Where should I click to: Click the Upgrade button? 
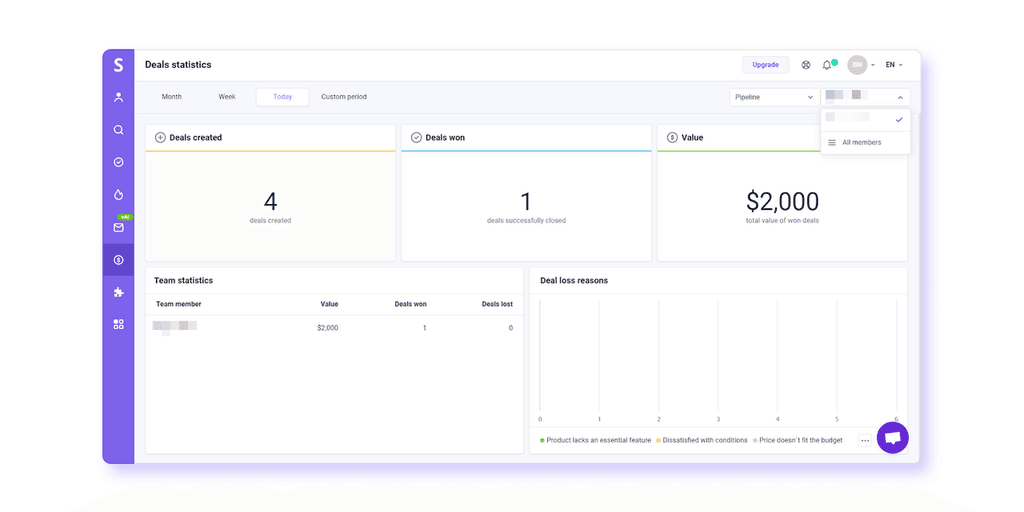point(765,65)
